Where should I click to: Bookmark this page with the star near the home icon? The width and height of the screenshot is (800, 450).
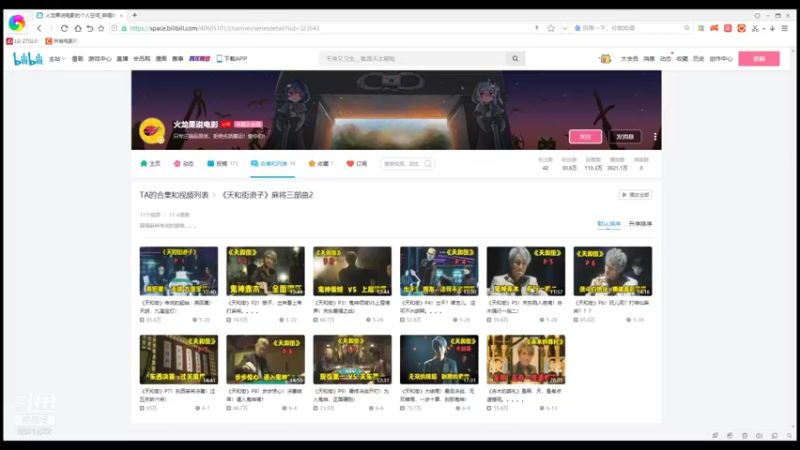coord(101,29)
